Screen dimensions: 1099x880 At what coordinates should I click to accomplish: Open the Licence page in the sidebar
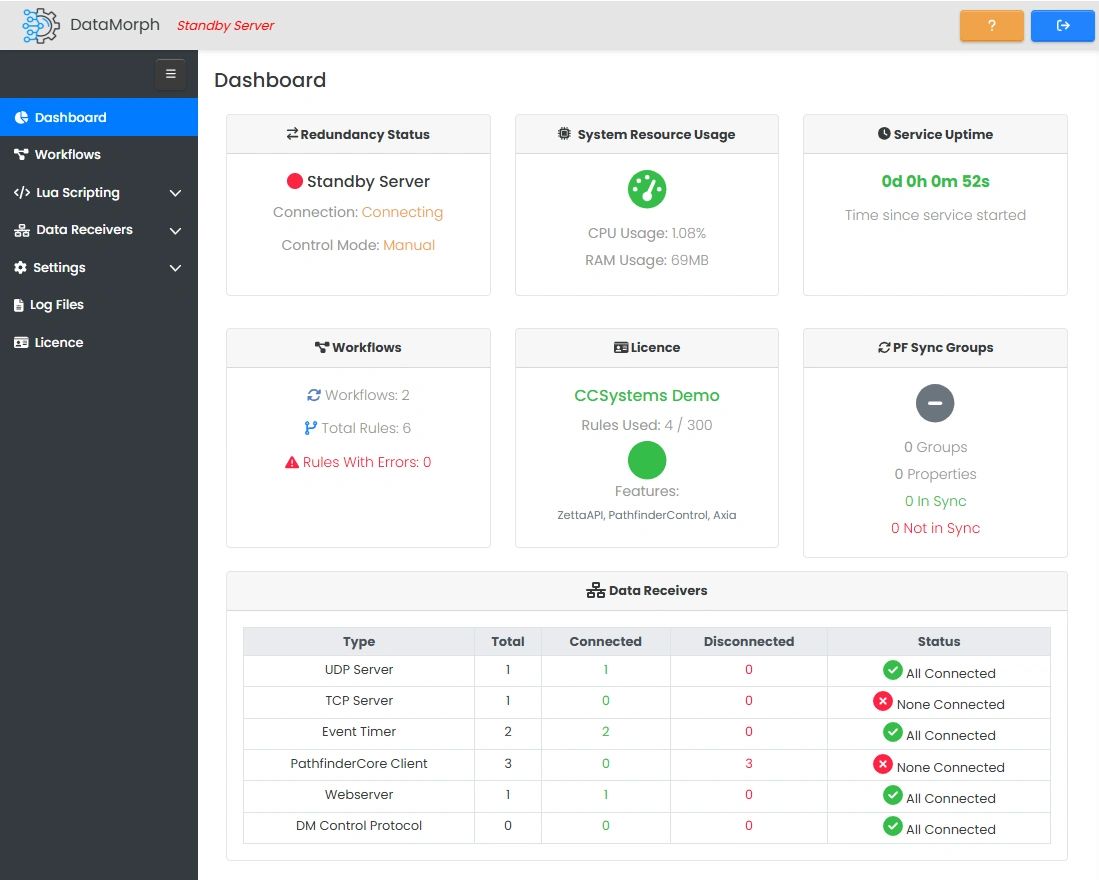point(58,342)
